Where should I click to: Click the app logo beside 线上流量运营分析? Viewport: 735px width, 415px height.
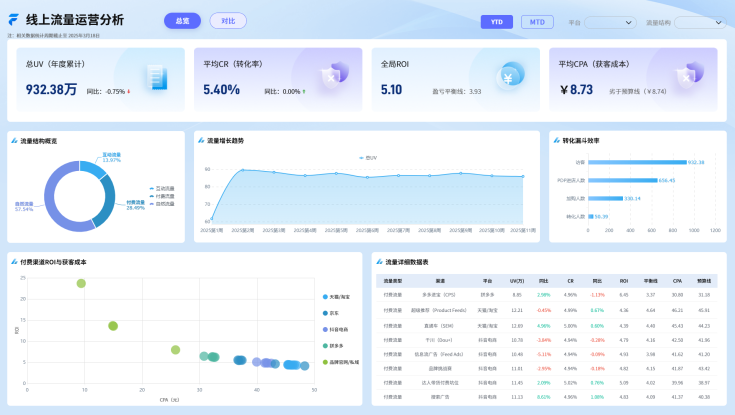pos(14,20)
